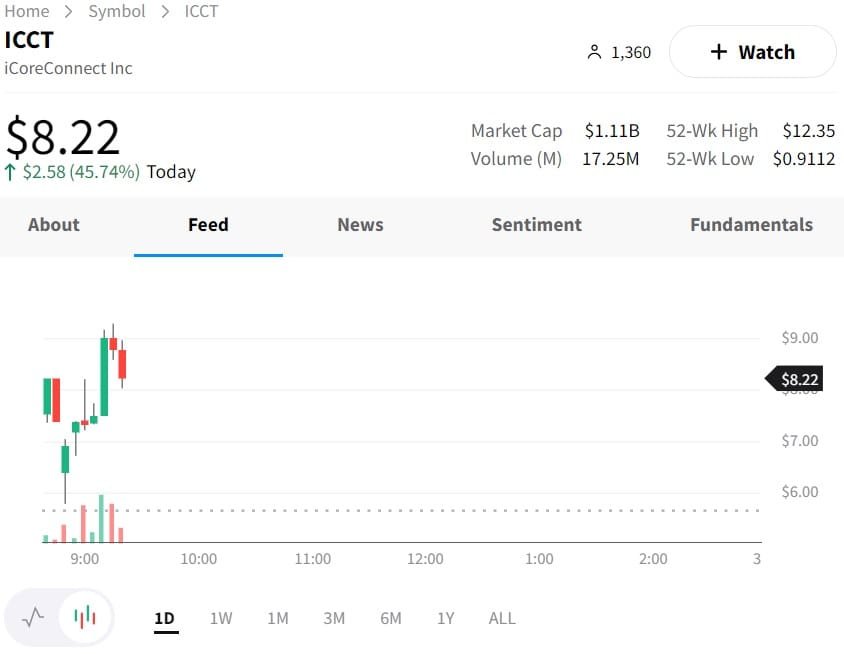This screenshot has width=844, height=654.
Task: Switch to line chart view icon
Action: [x=33, y=617]
